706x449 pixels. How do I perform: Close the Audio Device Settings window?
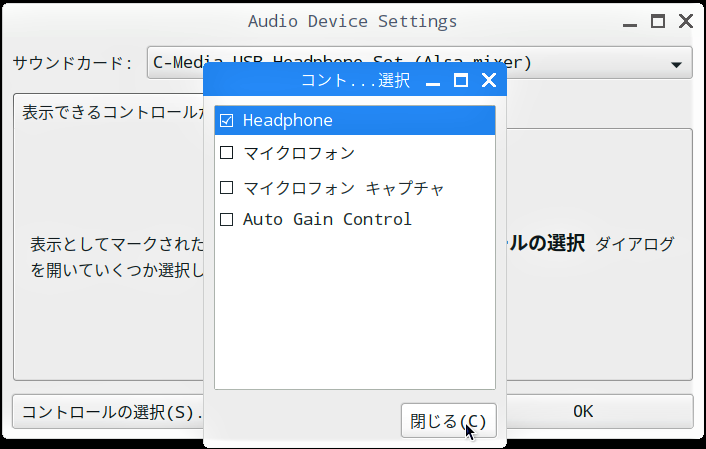pyautogui.click(x=686, y=21)
